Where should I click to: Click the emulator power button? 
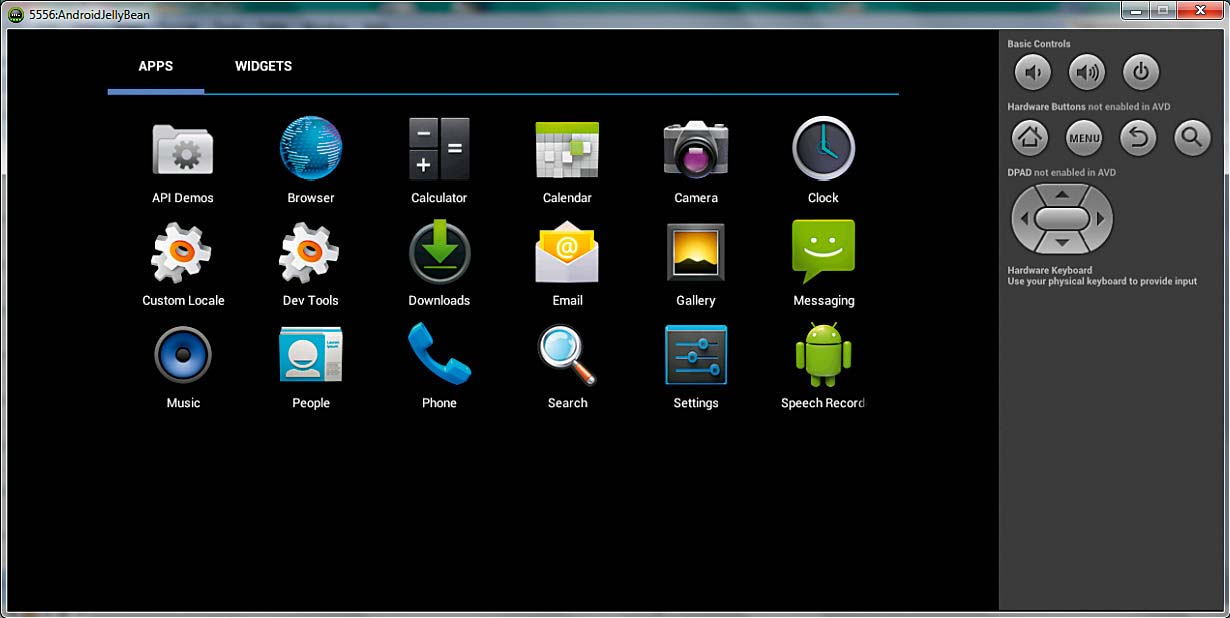click(x=1141, y=72)
